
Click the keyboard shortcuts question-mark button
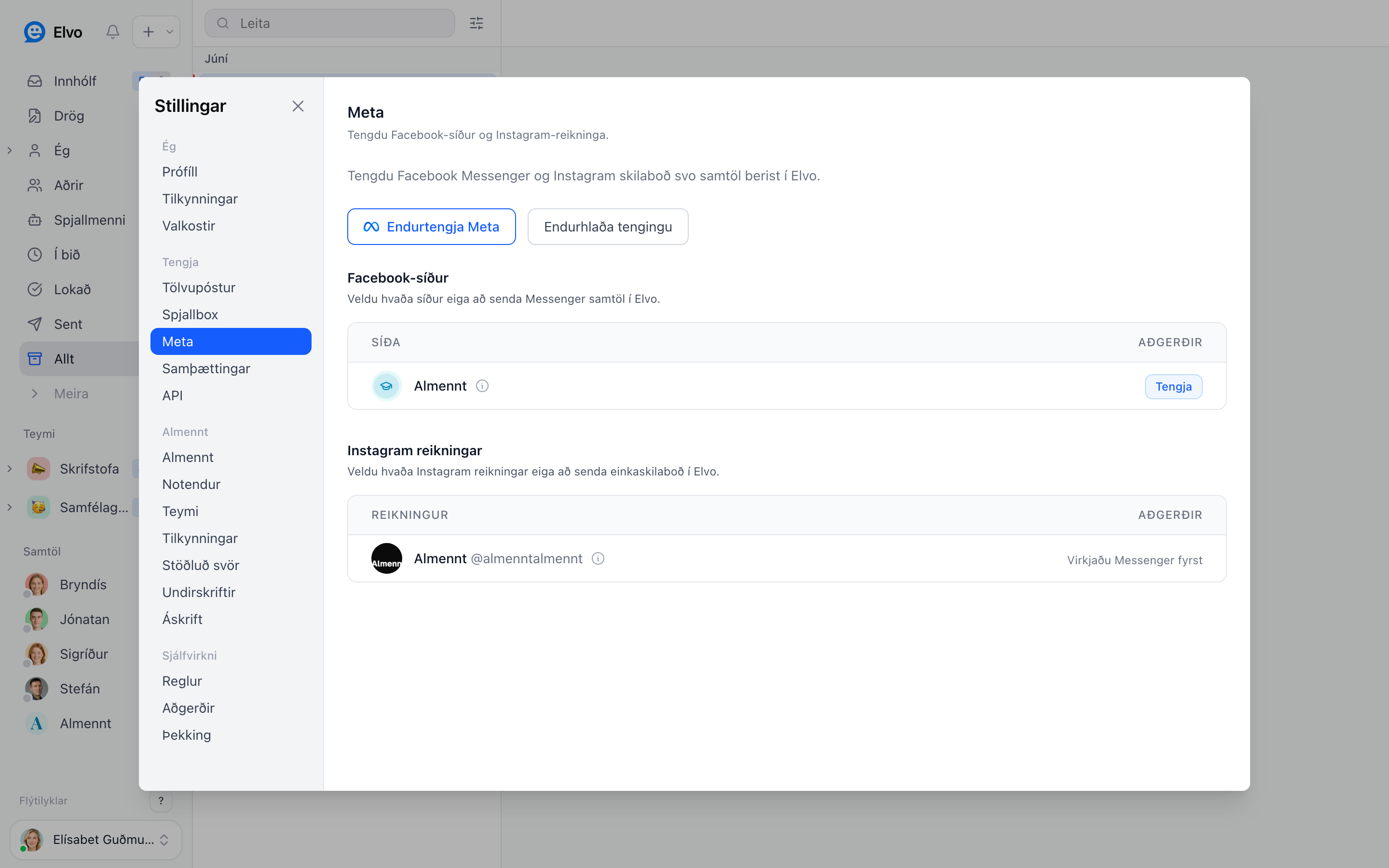(161, 800)
